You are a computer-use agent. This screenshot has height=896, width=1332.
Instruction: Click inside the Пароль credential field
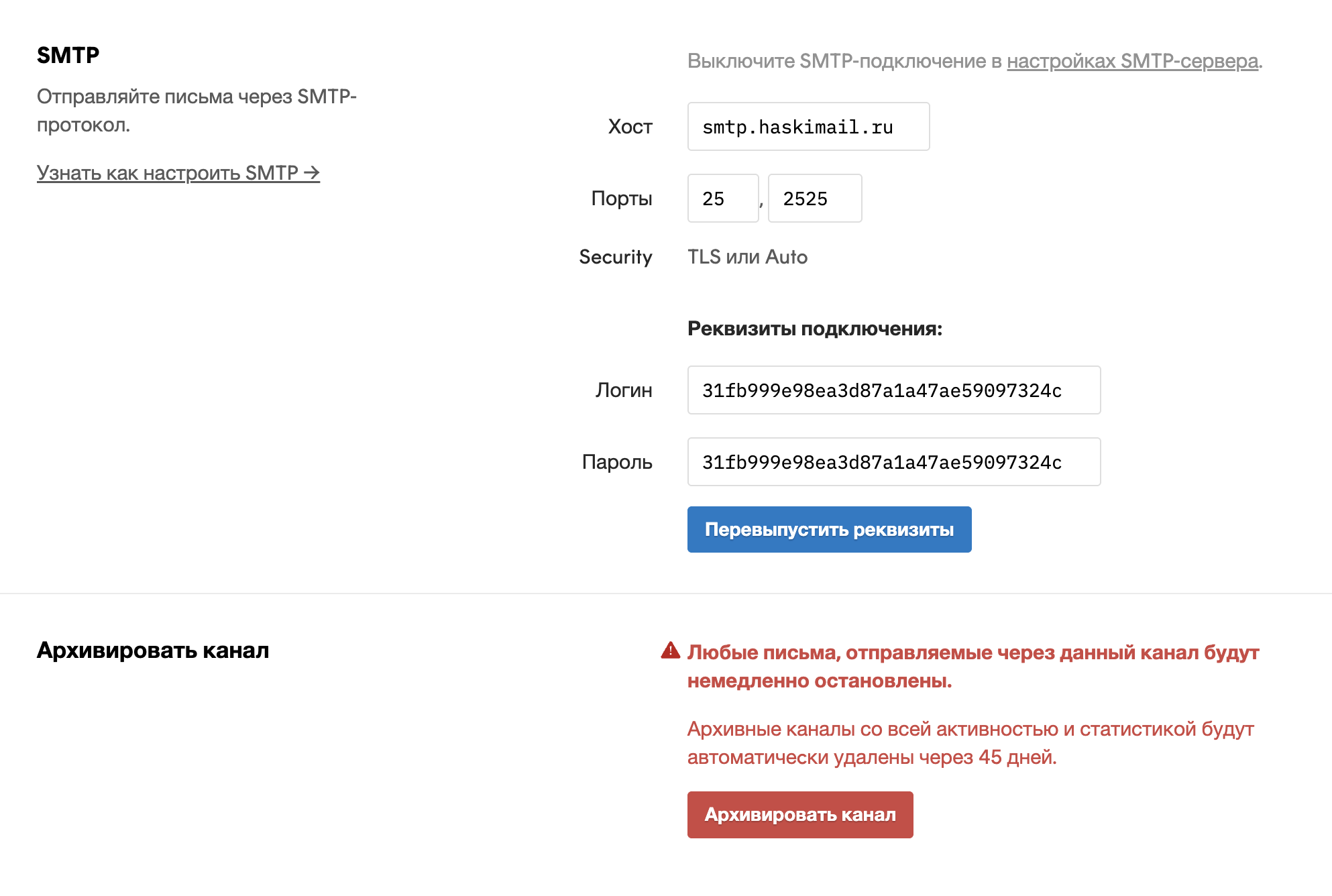pos(893,461)
